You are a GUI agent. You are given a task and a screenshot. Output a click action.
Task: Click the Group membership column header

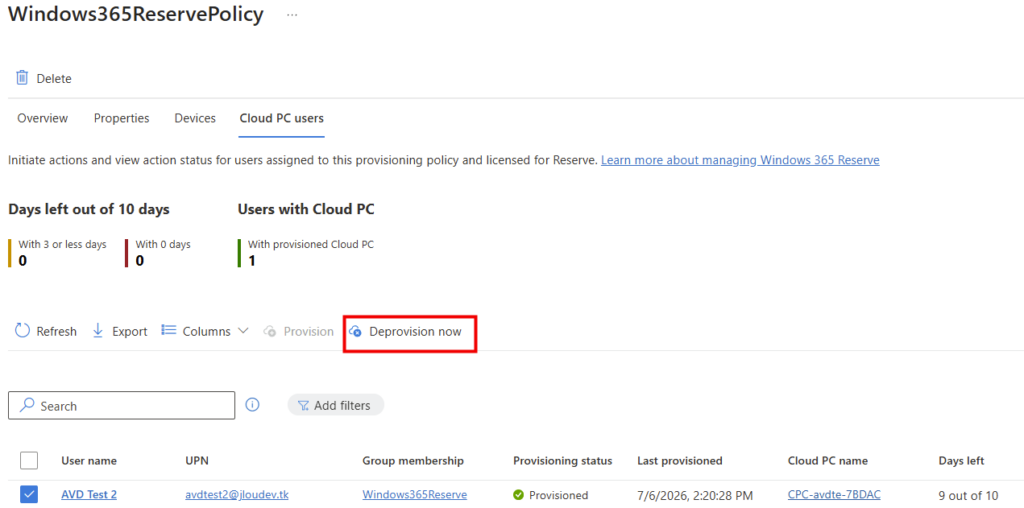click(x=413, y=461)
